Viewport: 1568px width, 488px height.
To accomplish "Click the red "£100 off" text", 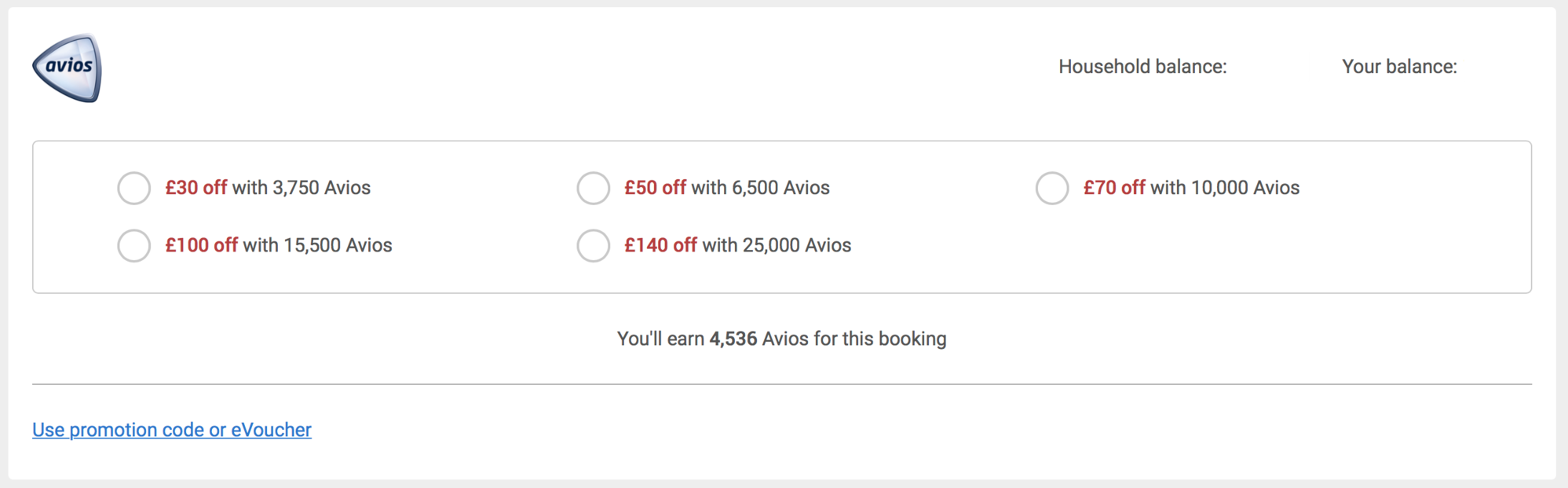I will pyautogui.click(x=201, y=245).
